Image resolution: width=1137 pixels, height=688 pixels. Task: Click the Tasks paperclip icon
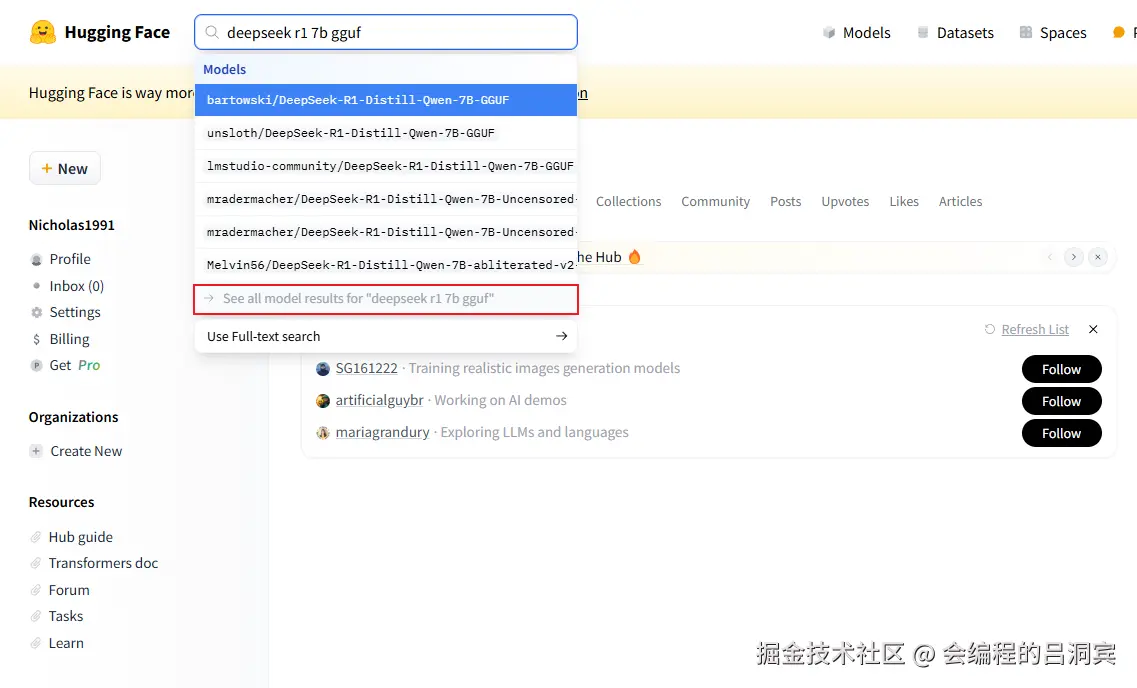tap(36, 616)
